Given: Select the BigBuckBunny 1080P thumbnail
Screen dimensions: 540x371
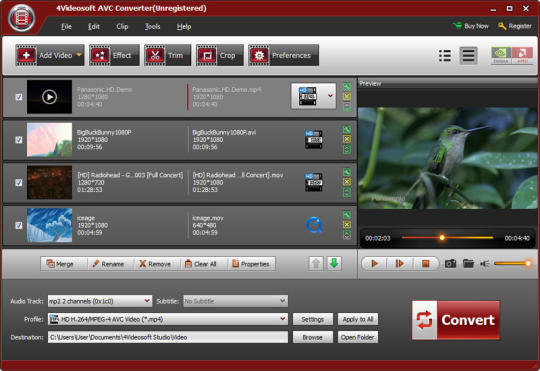Looking at the screenshot, I should [x=50, y=140].
